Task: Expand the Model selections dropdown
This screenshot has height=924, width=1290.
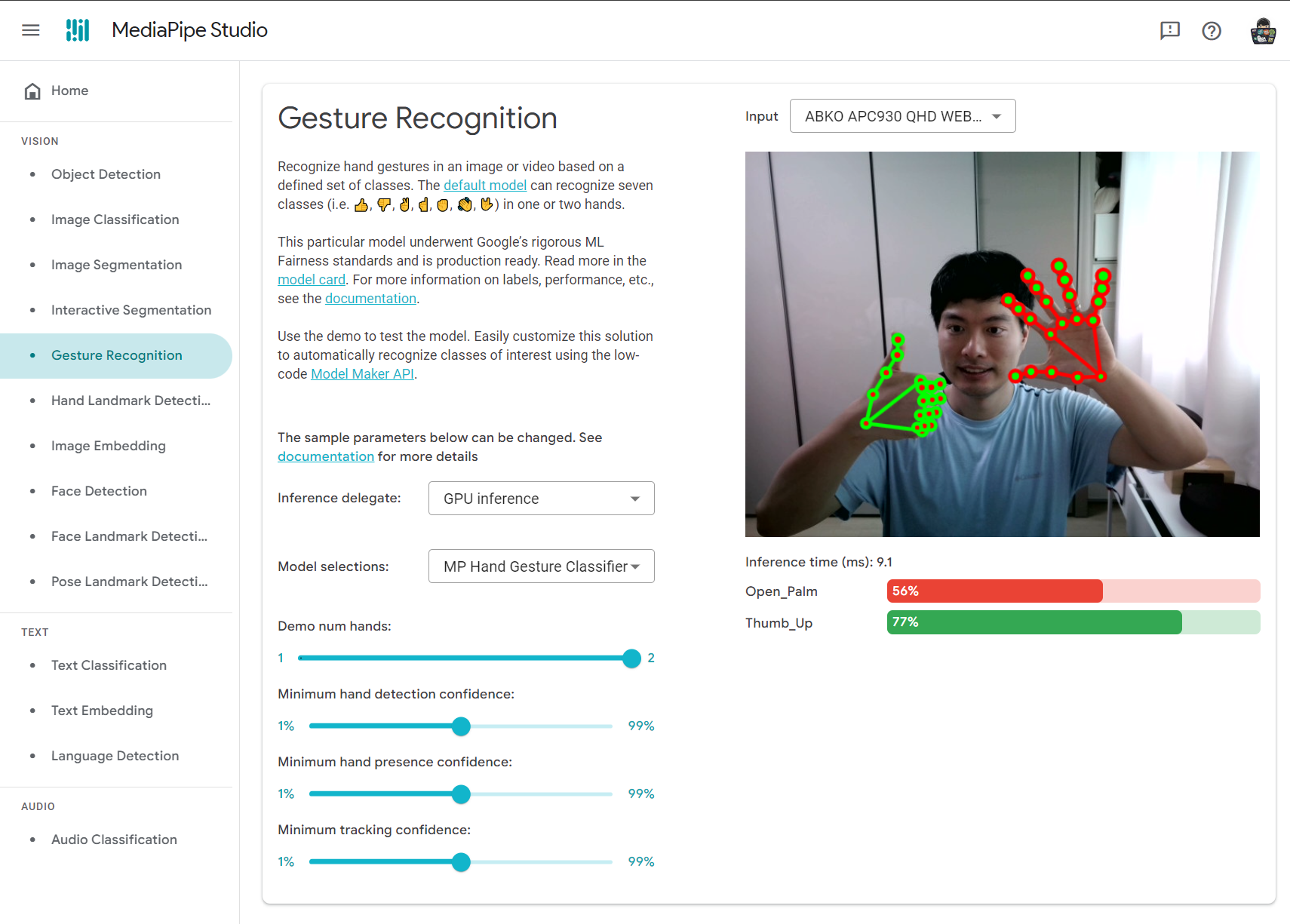Action: (541, 566)
